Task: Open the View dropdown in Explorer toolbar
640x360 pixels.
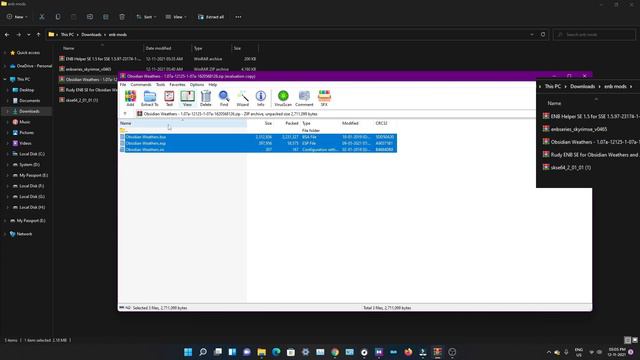Action: [x=176, y=17]
